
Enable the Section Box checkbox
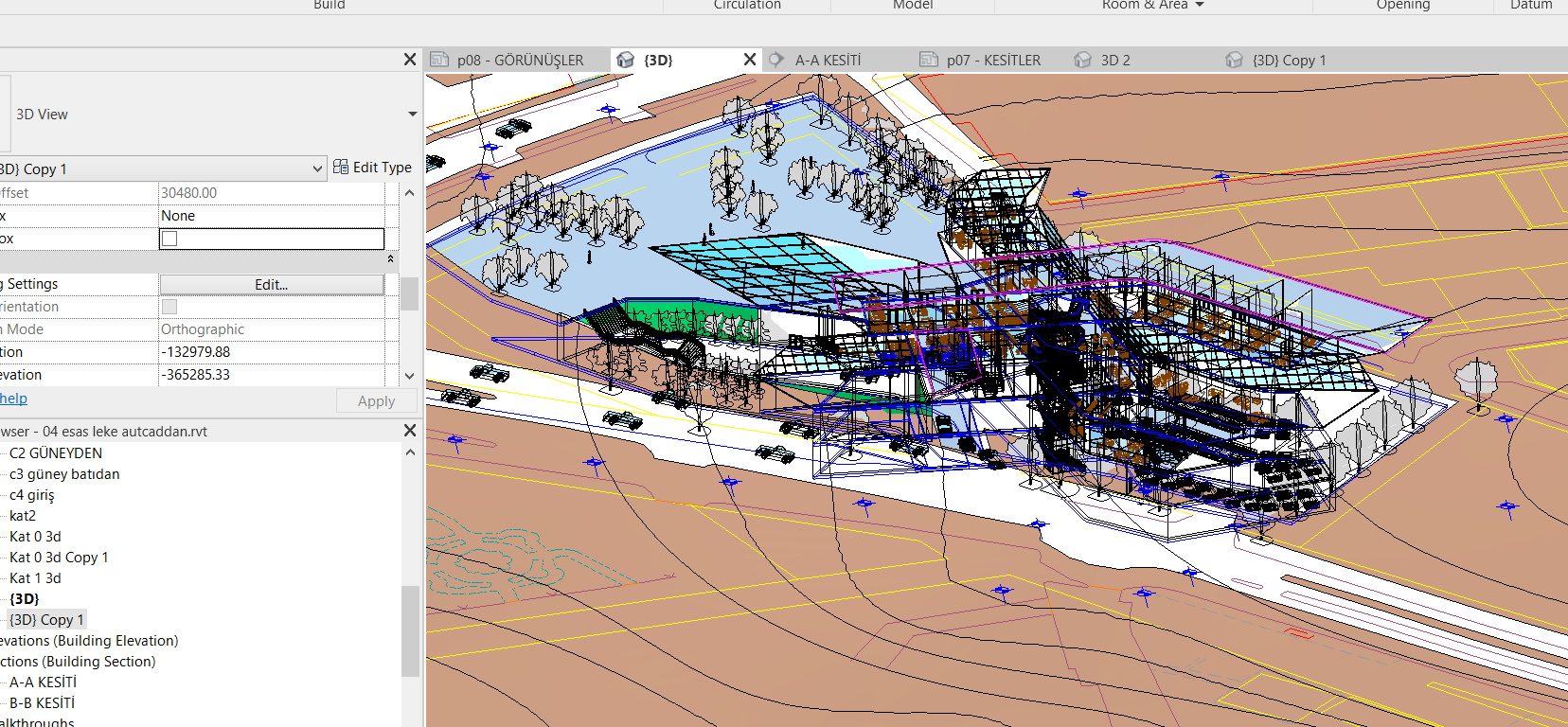169,239
